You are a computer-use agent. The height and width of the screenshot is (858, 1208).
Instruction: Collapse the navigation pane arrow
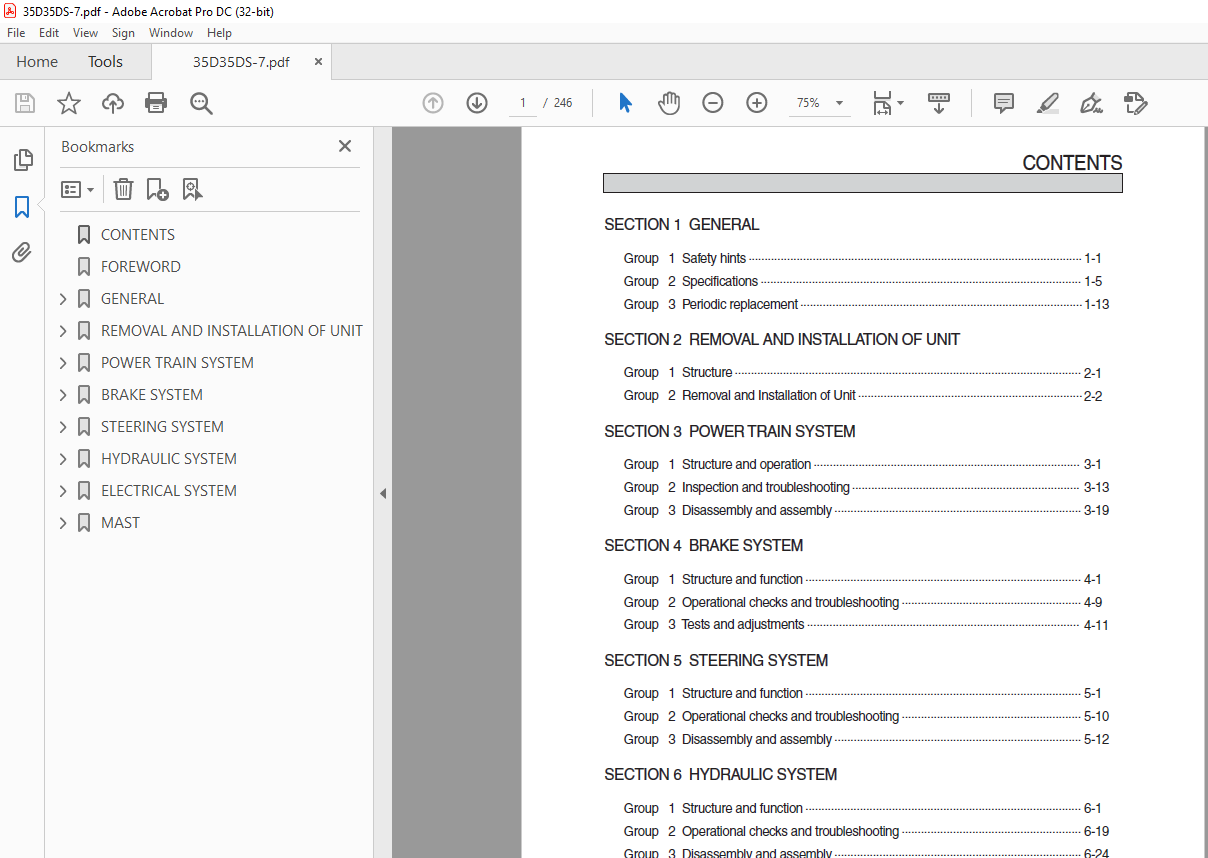tap(383, 493)
